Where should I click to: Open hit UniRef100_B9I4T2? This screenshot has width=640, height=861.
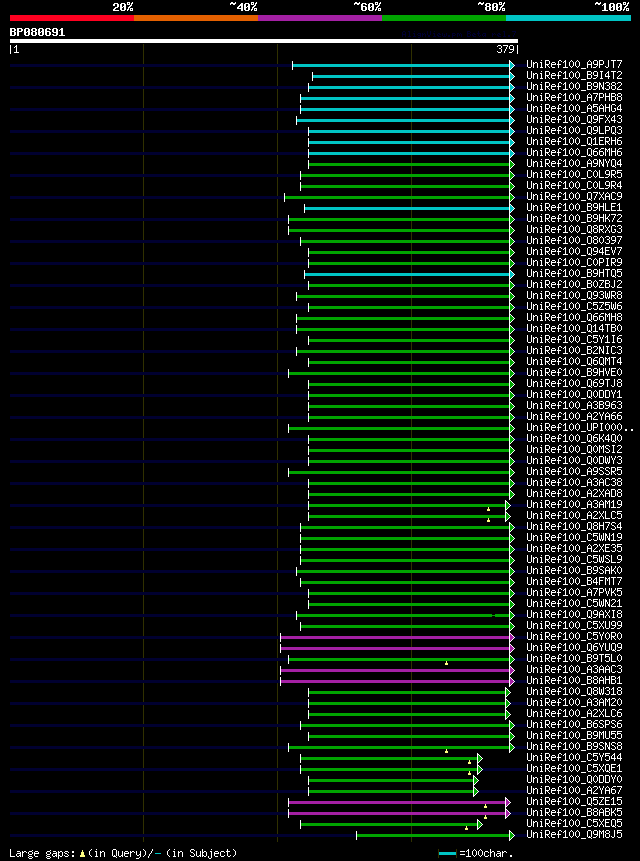click(x=574, y=76)
